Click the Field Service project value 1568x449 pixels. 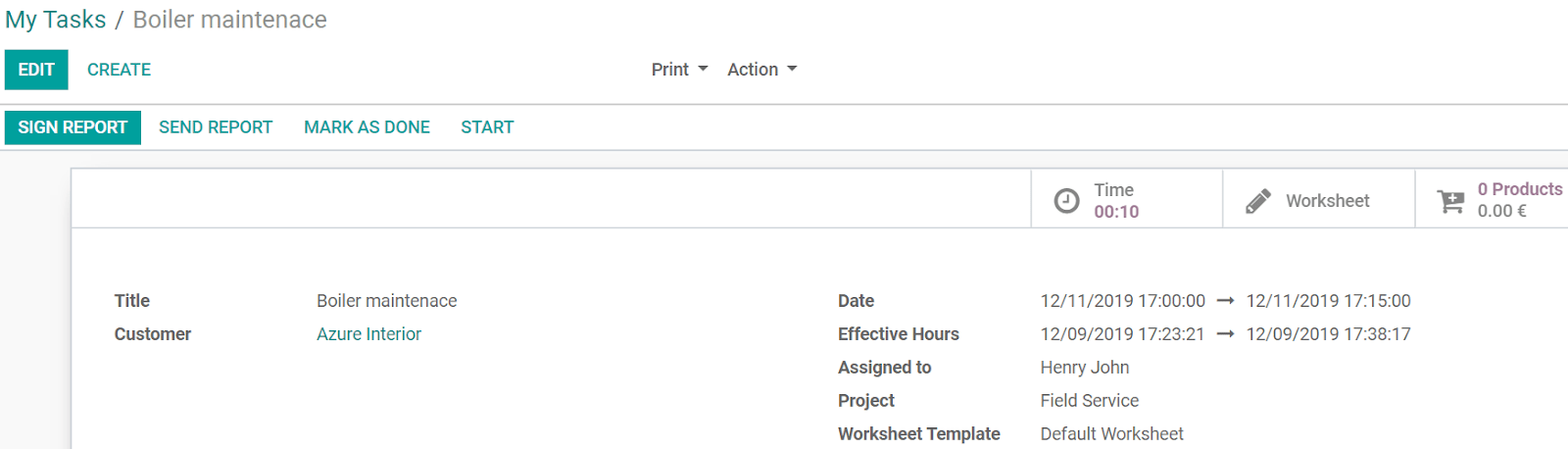1090,401
